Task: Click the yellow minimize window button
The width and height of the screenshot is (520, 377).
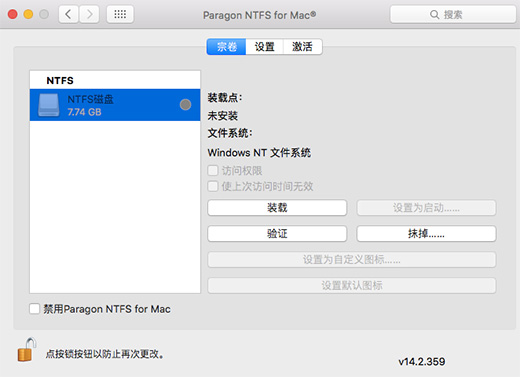Action: tap(28, 14)
